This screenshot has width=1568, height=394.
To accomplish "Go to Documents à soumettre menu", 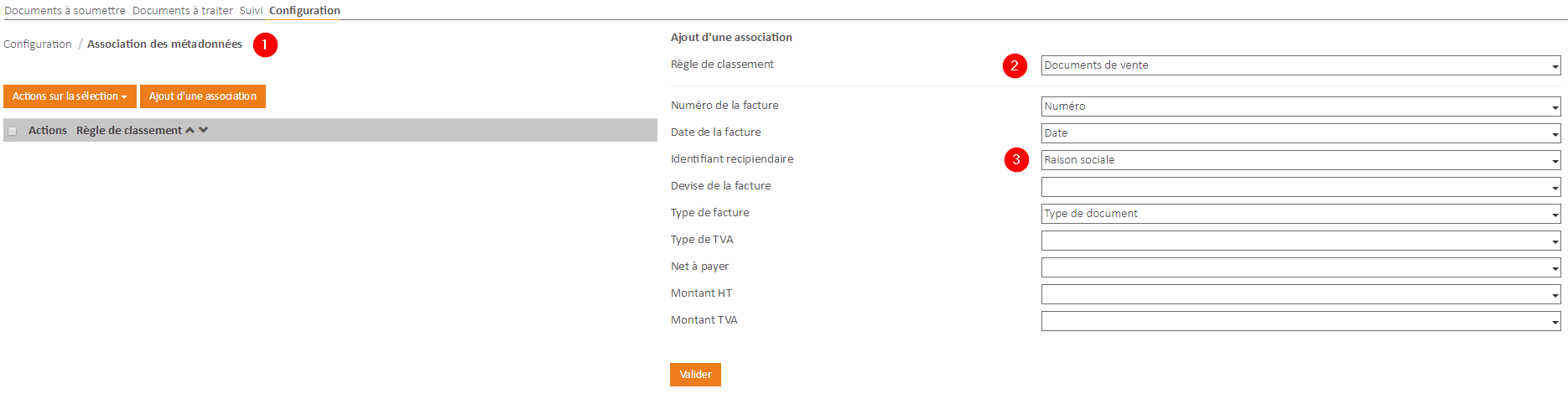I will click(x=65, y=10).
